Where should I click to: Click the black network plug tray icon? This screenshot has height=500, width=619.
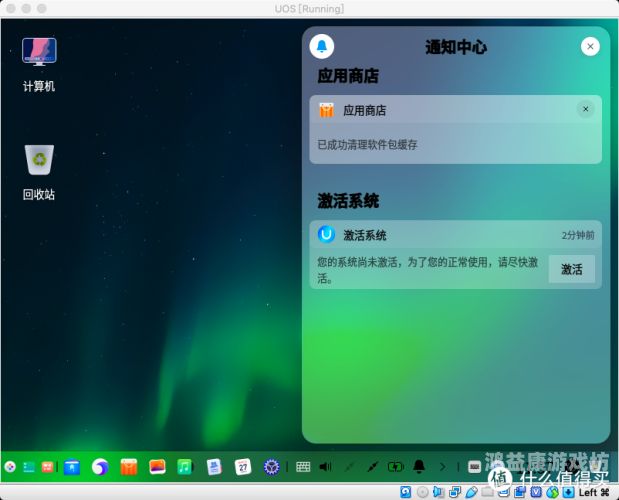372,467
